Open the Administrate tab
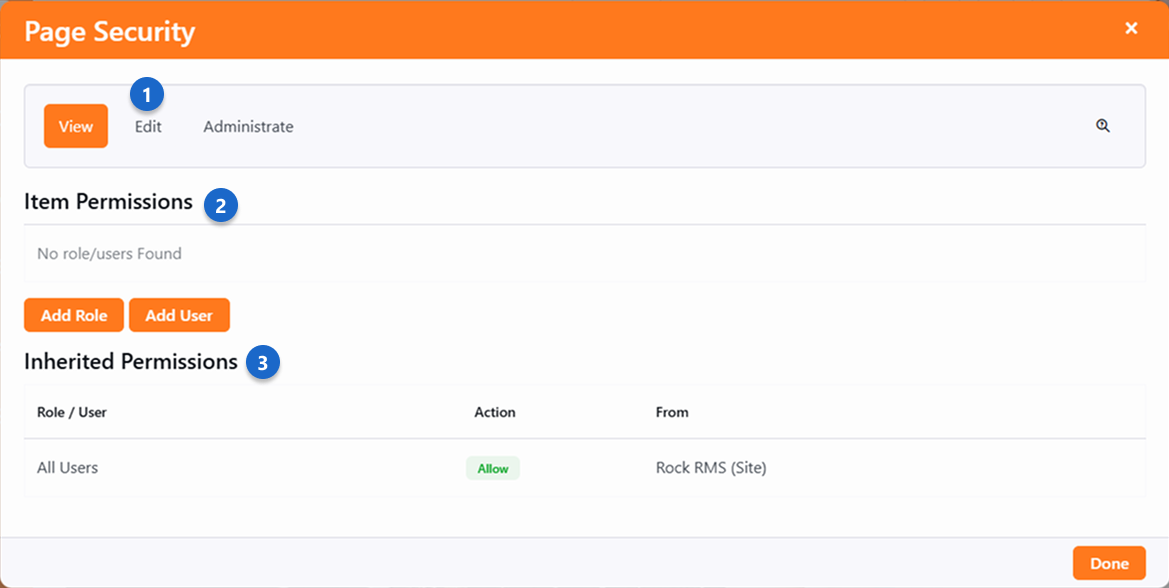1169x588 pixels. [x=248, y=127]
